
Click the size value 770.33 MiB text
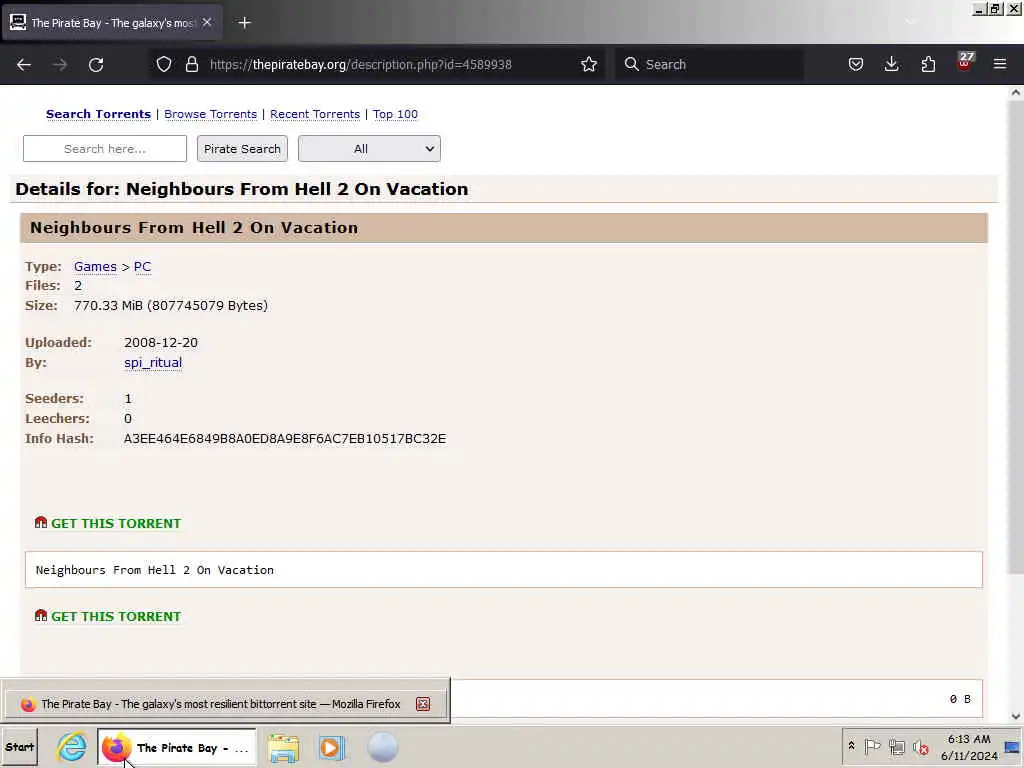tap(170, 305)
